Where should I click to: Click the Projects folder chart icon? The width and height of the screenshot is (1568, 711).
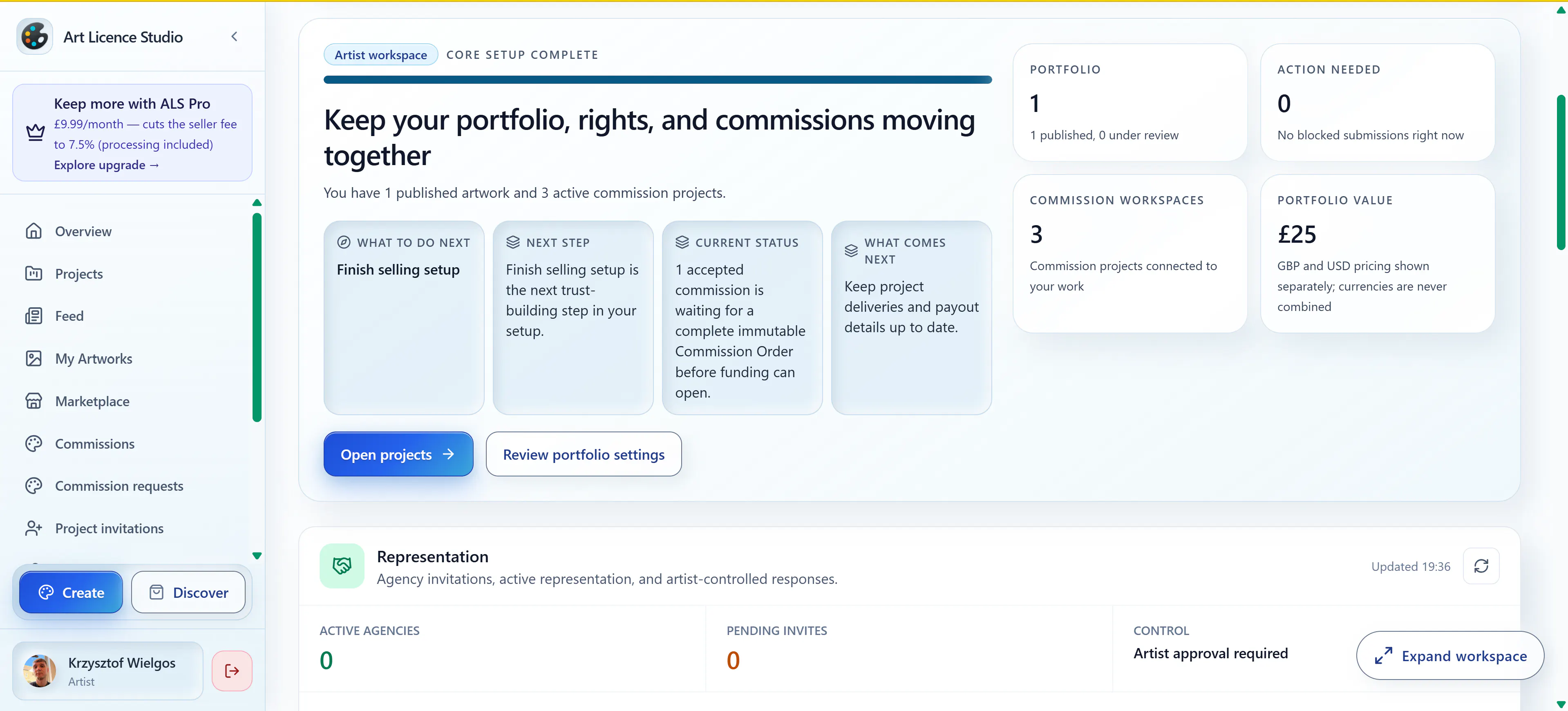click(34, 273)
